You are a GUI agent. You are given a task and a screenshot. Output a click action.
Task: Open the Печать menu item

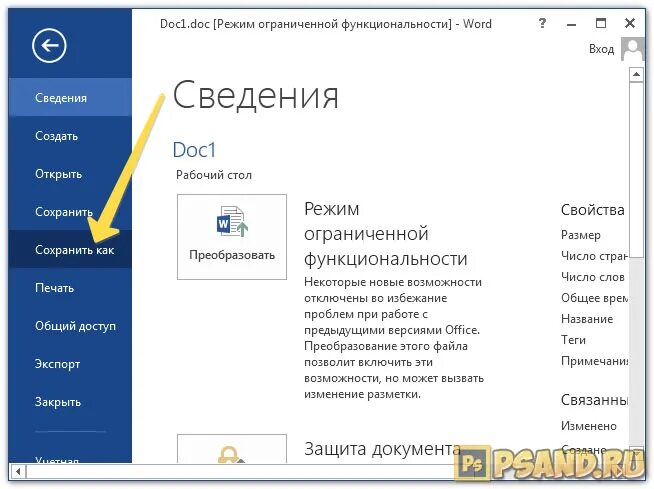point(70,288)
